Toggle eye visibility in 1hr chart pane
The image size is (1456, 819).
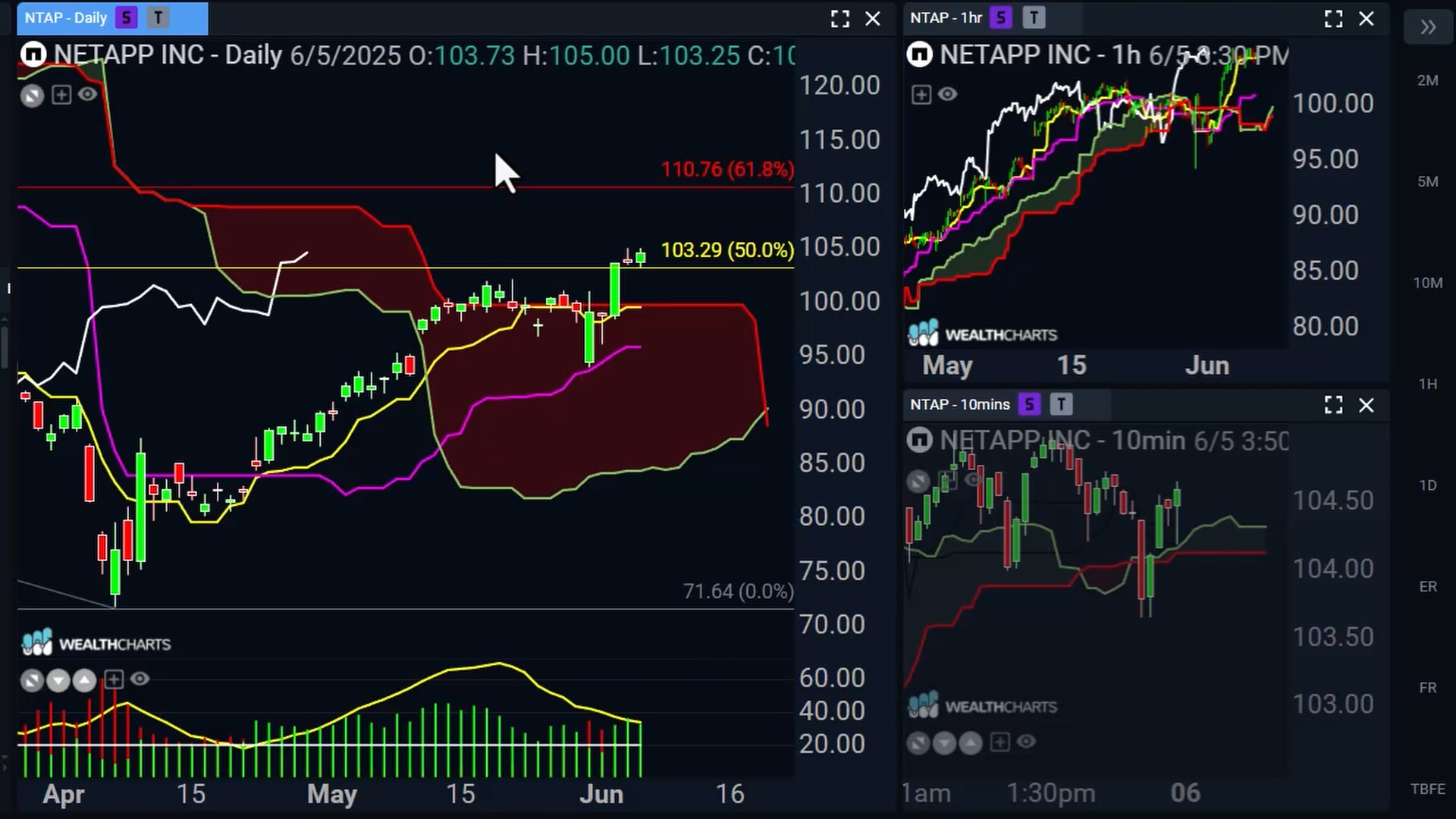(x=948, y=94)
